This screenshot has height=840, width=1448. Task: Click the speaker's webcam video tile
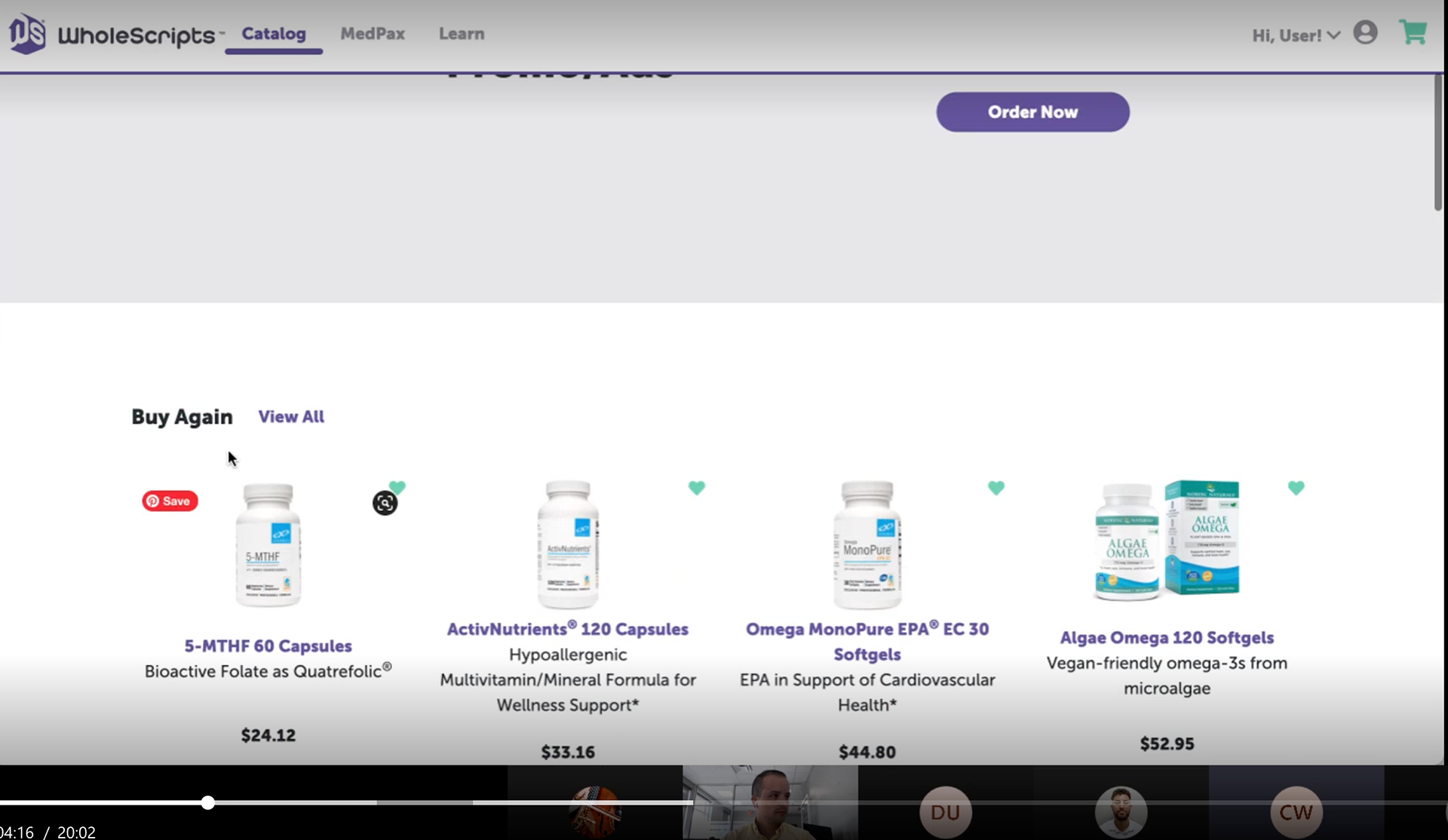(x=770, y=802)
